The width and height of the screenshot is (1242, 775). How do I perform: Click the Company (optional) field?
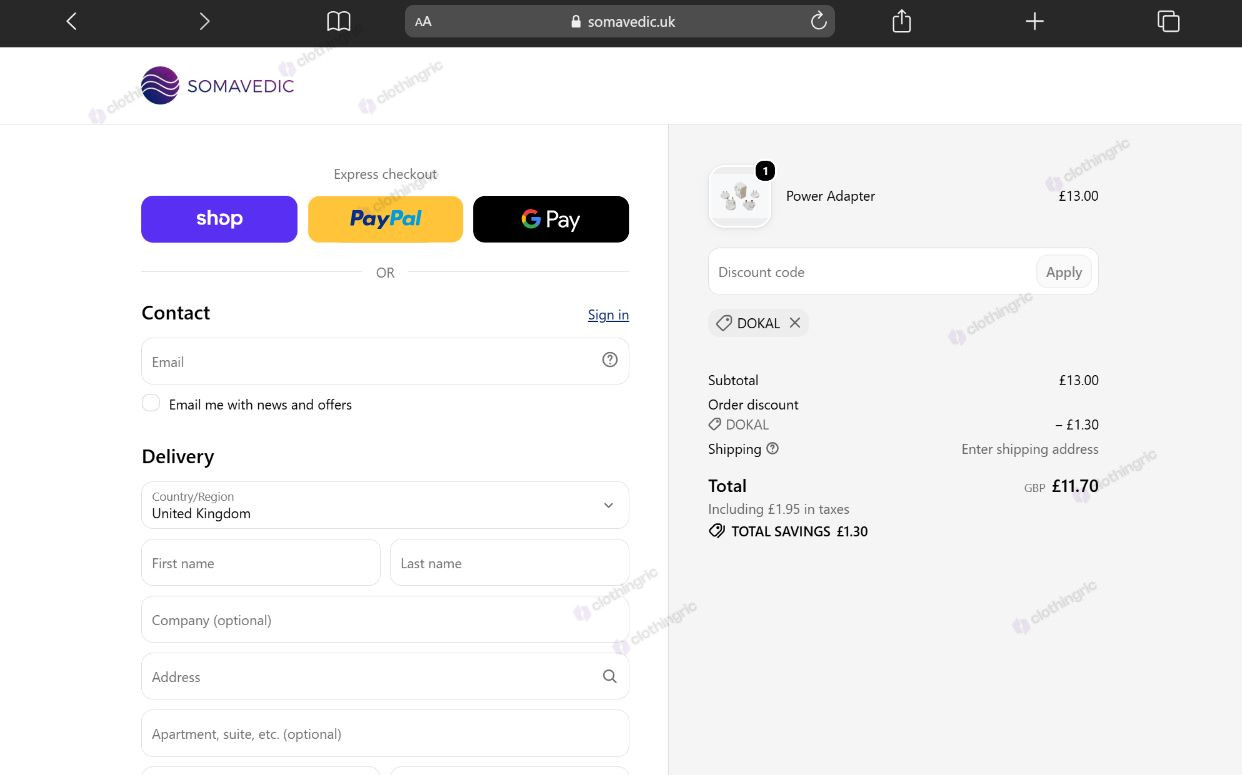[x=385, y=620]
